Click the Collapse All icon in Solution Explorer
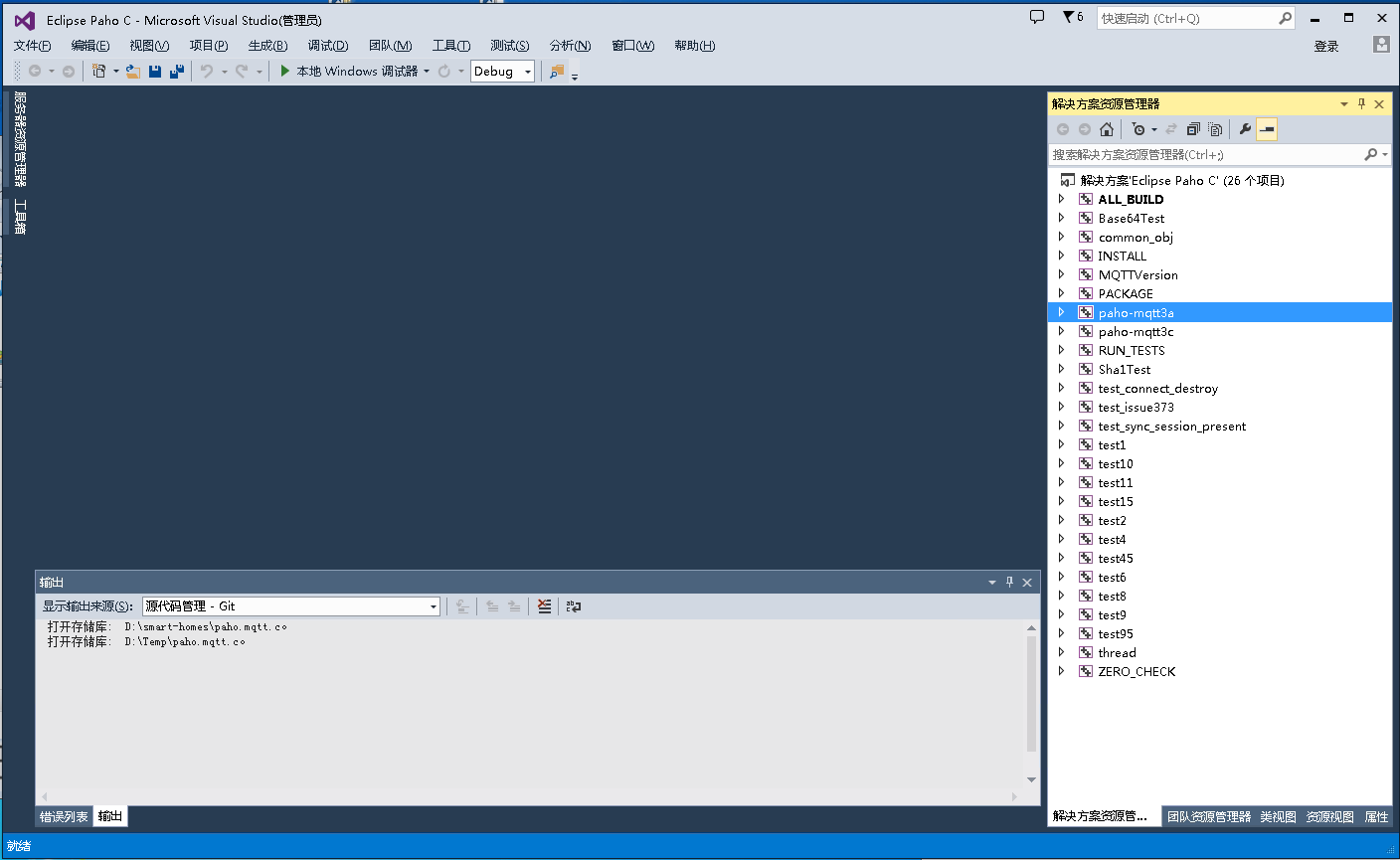Image resolution: width=1400 pixels, height=860 pixels. [1193, 129]
